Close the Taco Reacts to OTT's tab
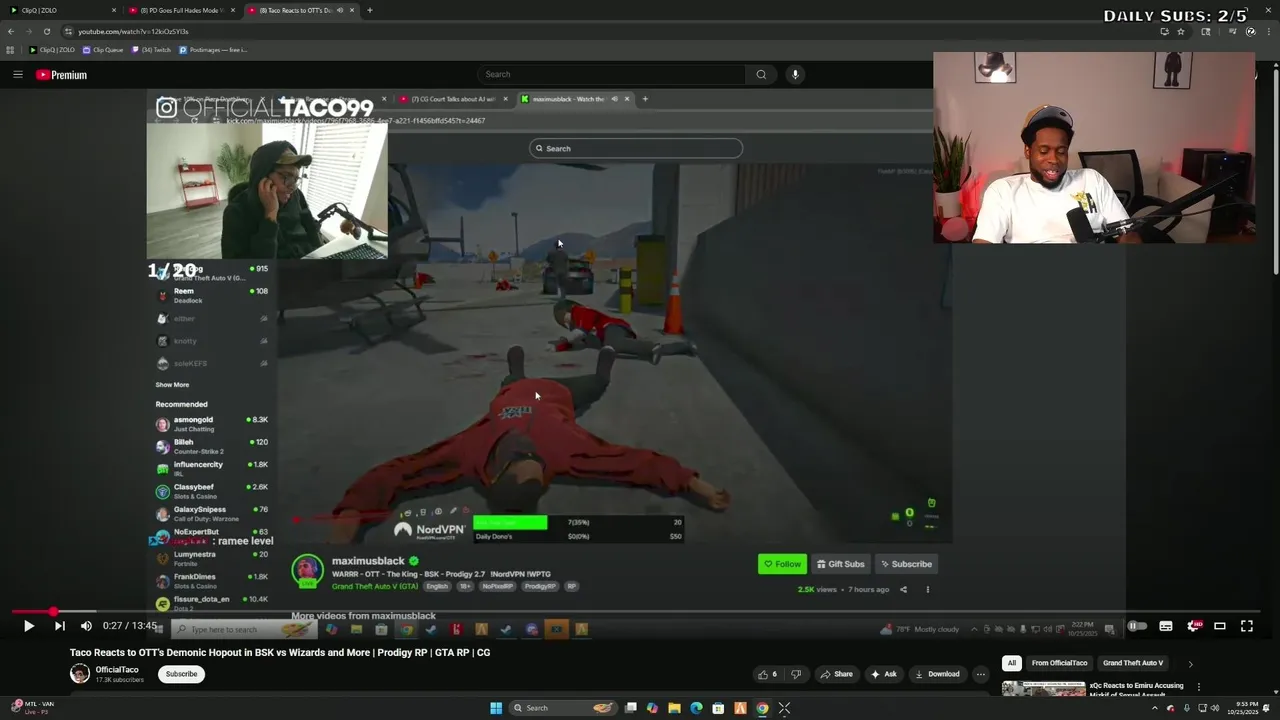 coord(353,10)
